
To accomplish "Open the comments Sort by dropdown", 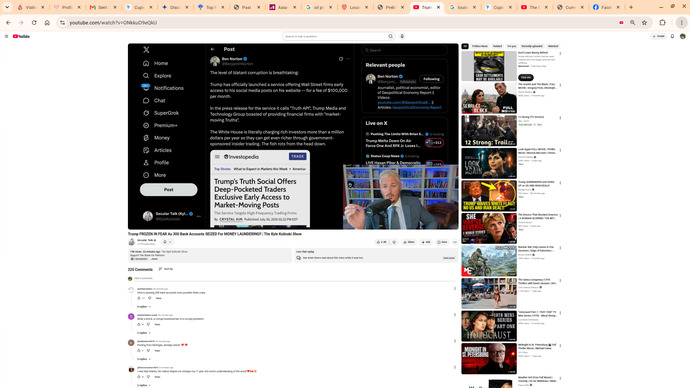I will (166, 269).
